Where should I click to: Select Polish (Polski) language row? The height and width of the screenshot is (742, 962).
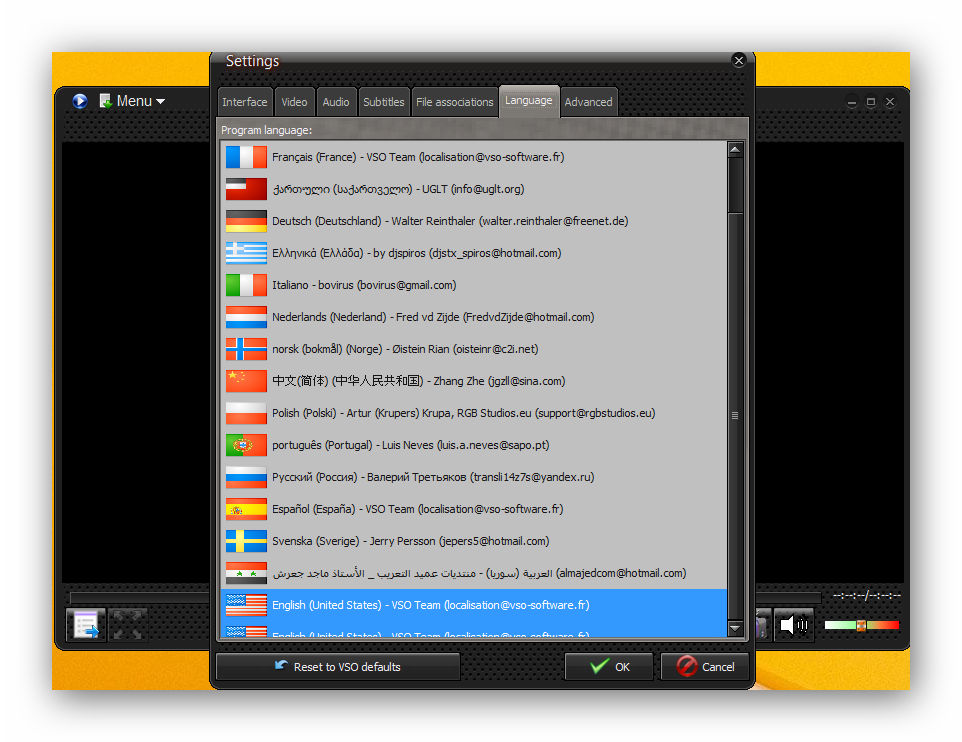point(474,413)
